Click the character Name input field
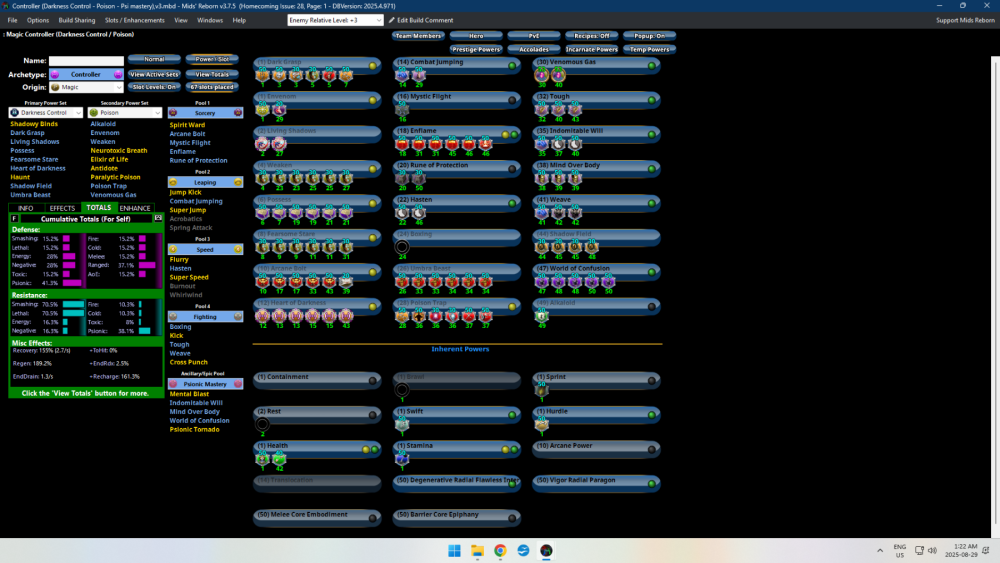 point(86,61)
